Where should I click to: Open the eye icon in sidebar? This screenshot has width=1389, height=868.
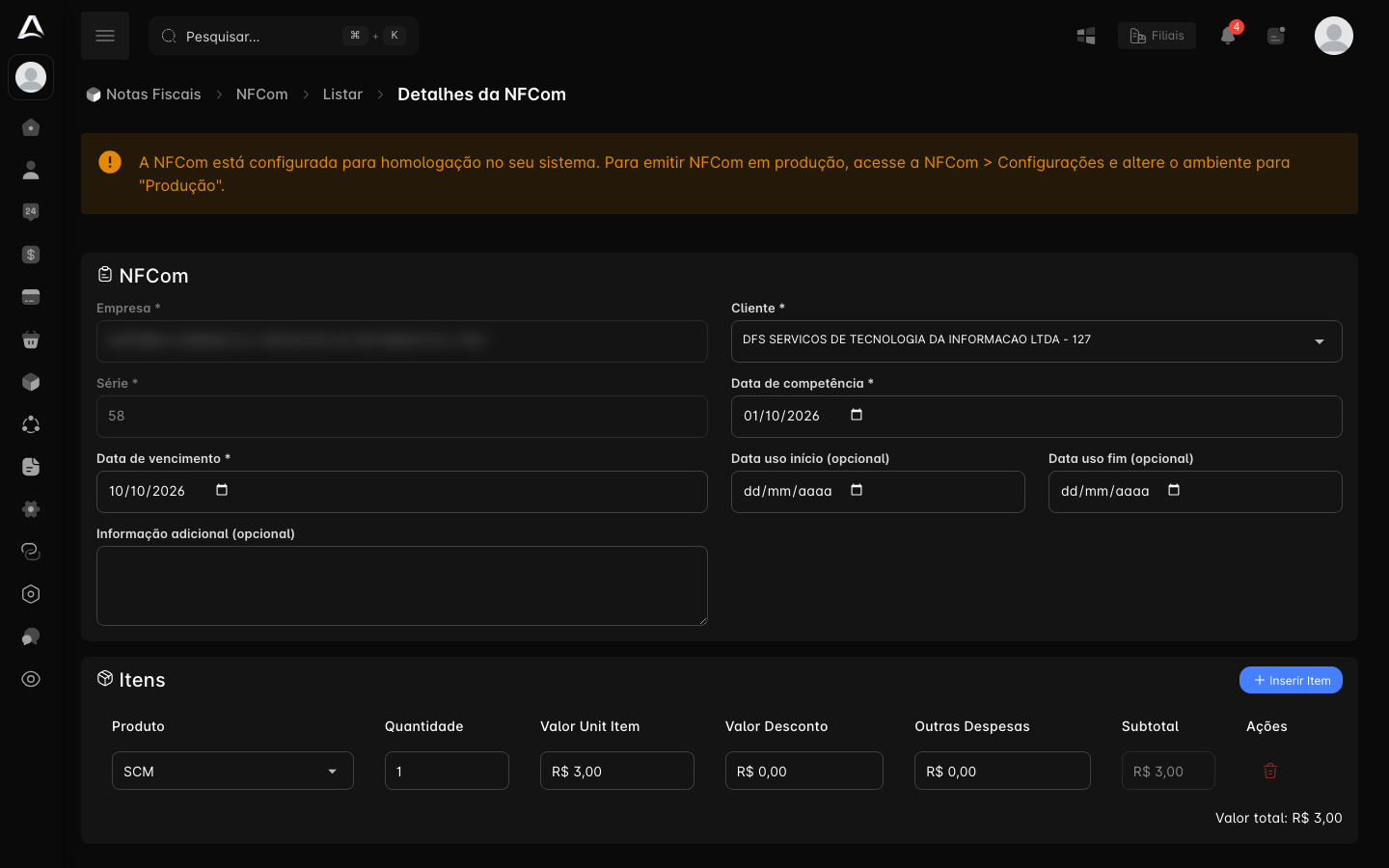point(31,679)
